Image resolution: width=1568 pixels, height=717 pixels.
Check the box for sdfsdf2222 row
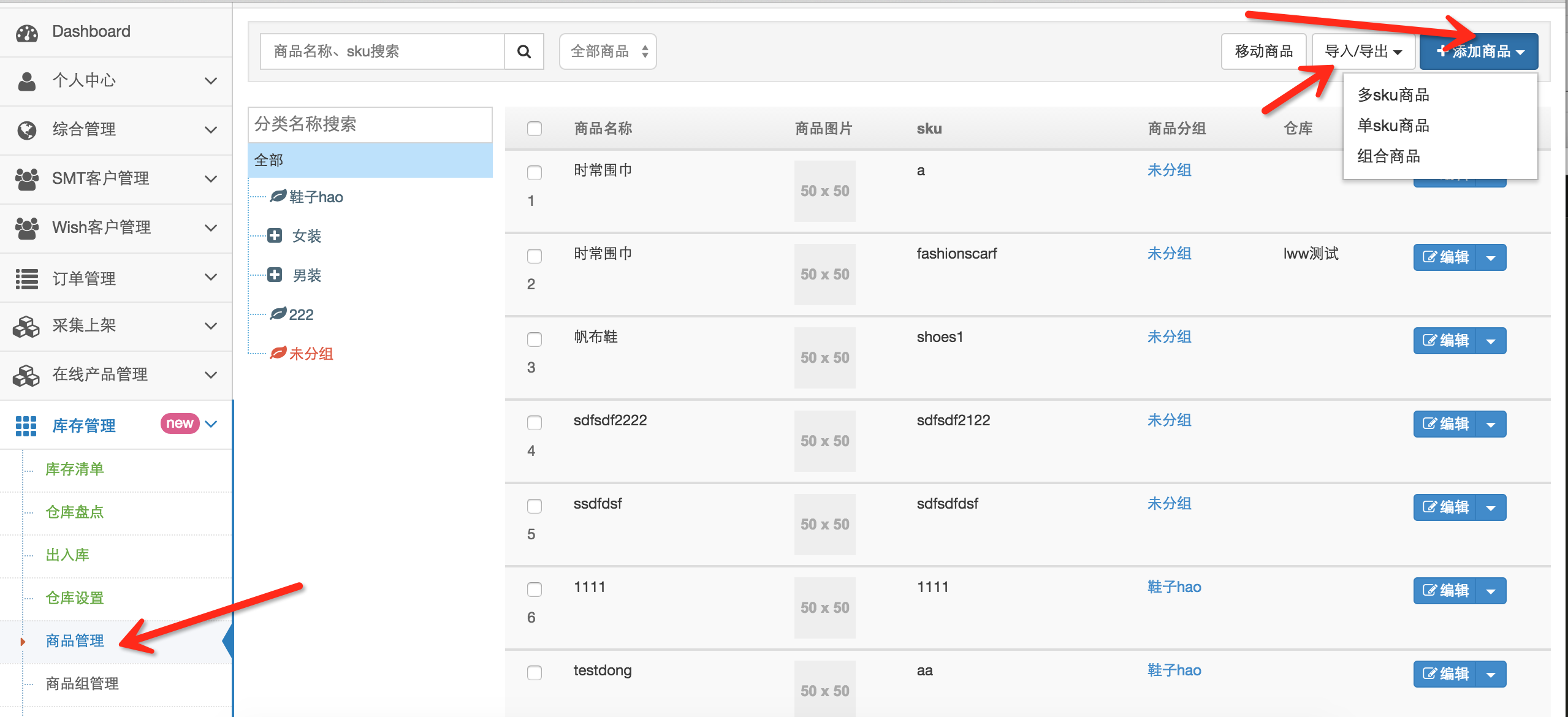tap(535, 423)
